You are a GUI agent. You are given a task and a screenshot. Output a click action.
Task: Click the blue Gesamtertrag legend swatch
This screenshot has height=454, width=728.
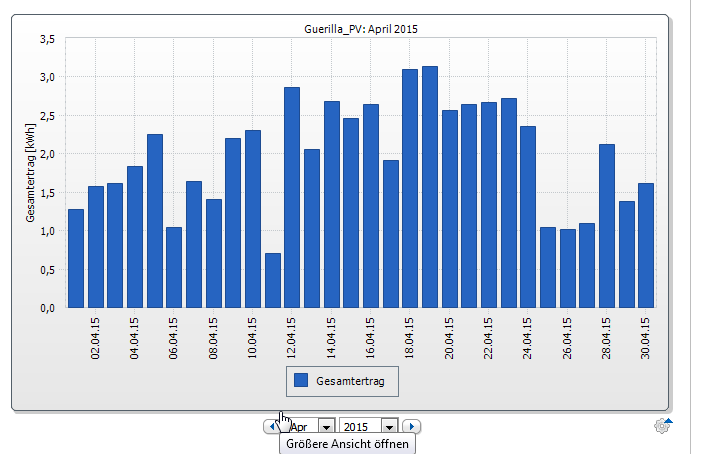tap(300, 381)
